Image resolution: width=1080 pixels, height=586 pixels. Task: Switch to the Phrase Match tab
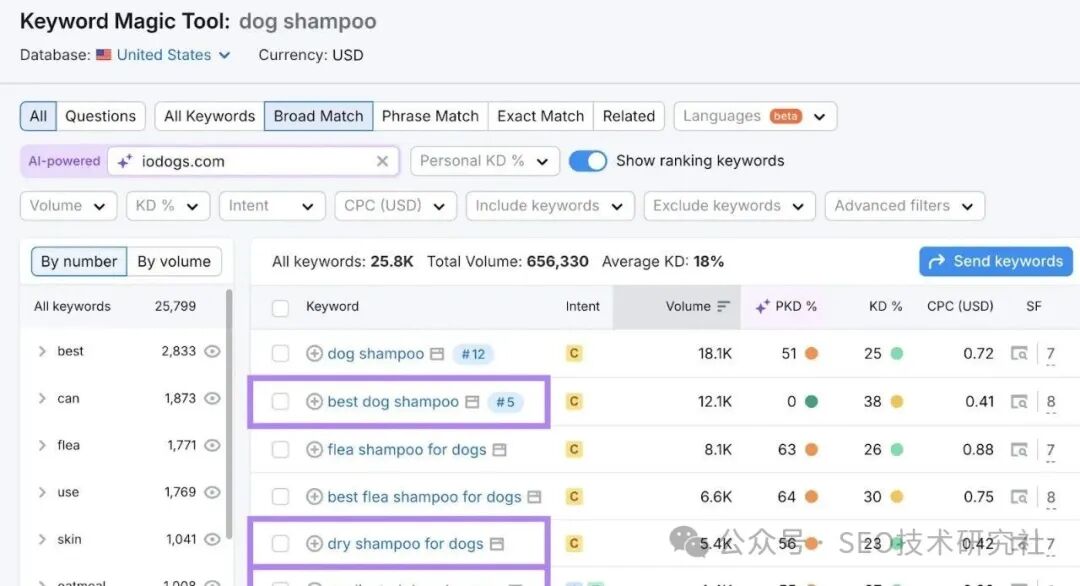pyautogui.click(x=430, y=116)
